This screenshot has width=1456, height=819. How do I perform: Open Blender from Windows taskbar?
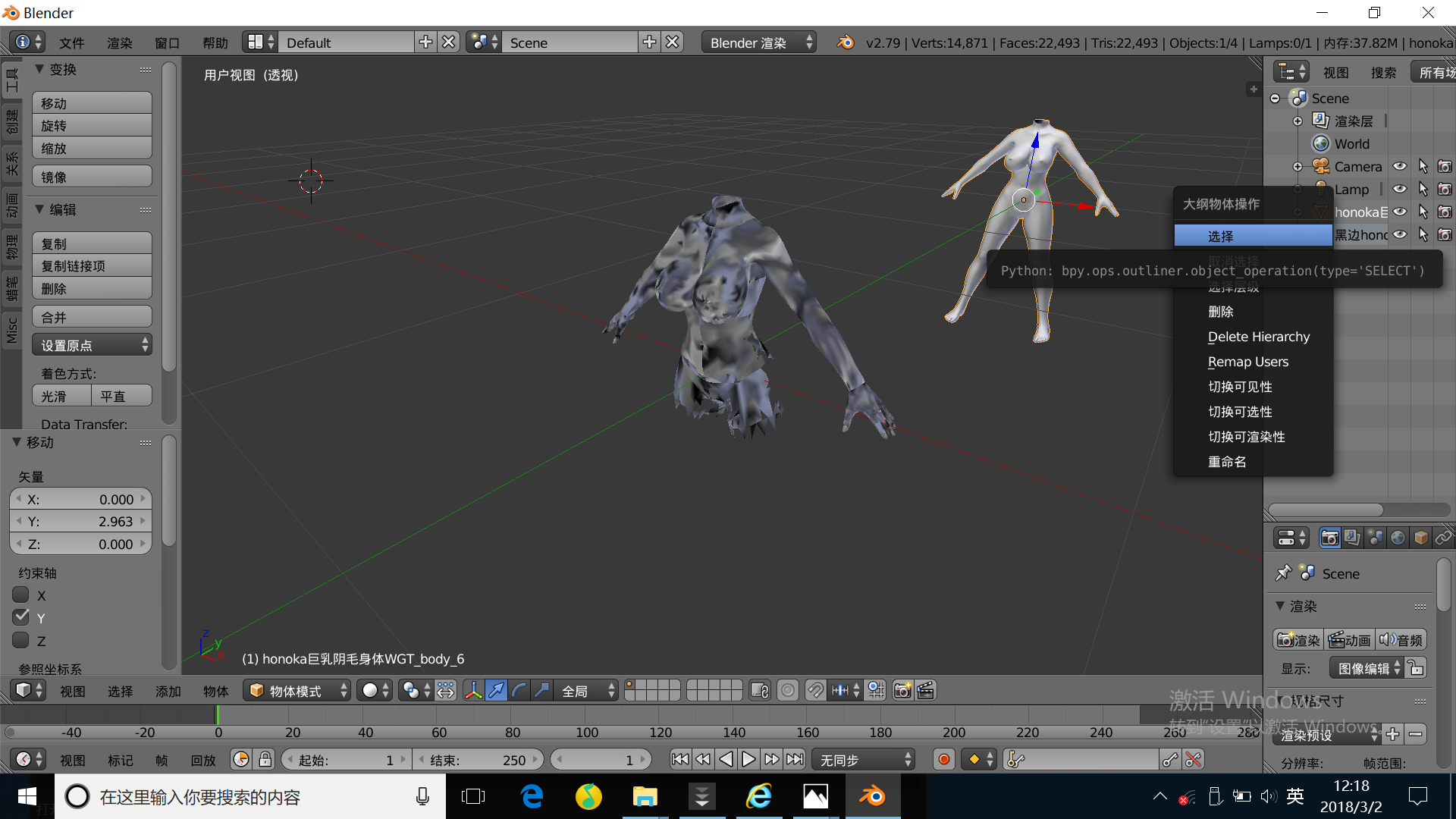pos(872,796)
